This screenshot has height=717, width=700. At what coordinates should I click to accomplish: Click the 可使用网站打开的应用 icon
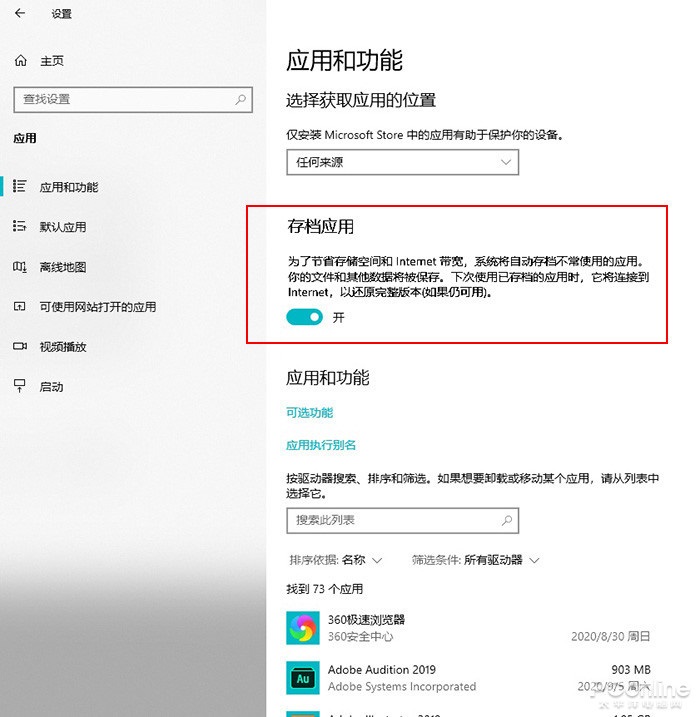click(x=19, y=306)
